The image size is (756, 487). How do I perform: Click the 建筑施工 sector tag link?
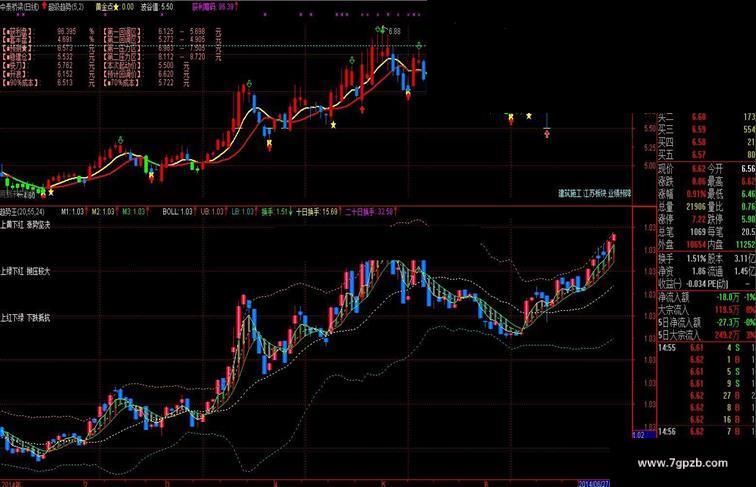(x=570, y=193)
